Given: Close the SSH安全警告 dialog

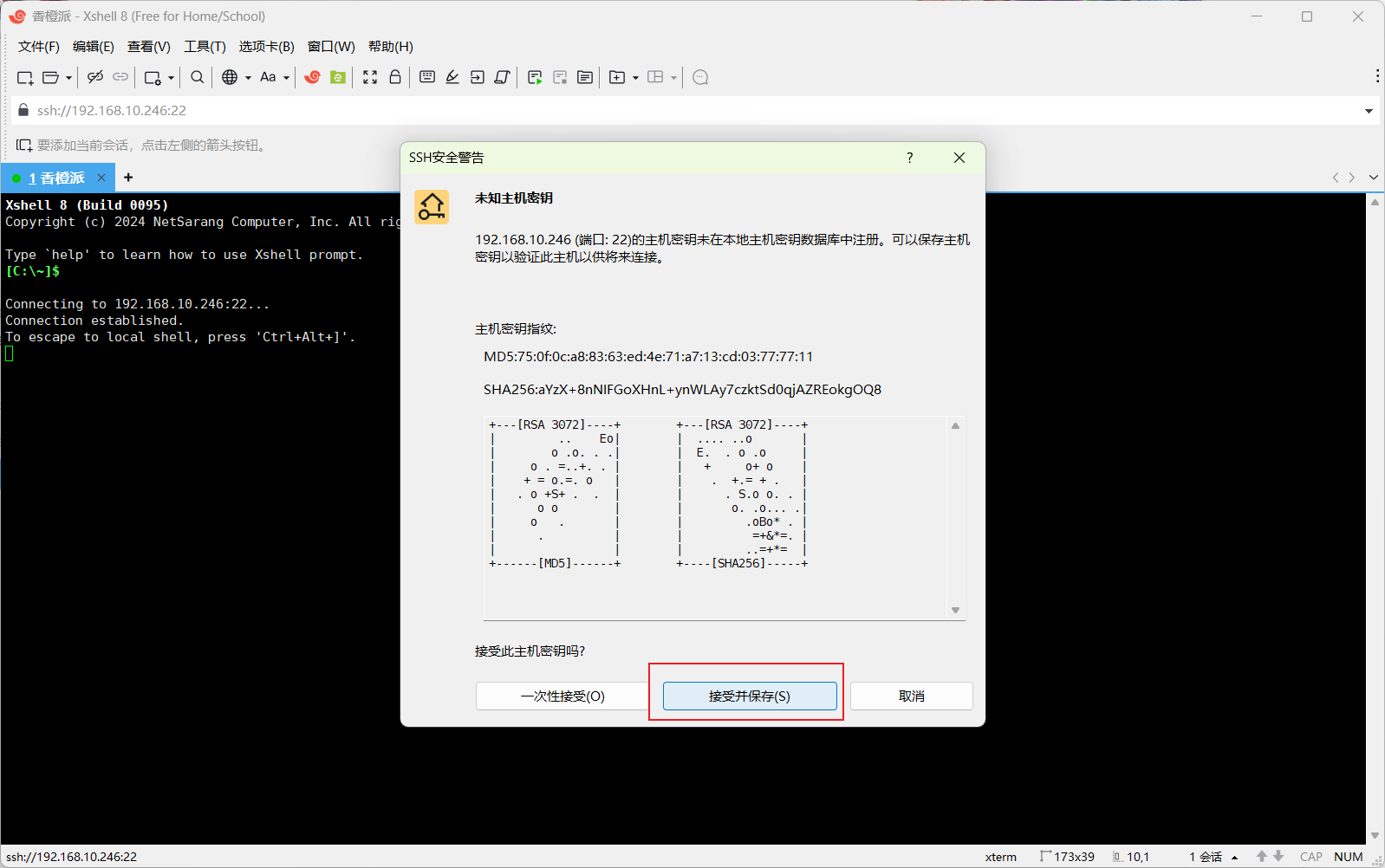Looking at the screenshot, I should [x=959, y=158].
